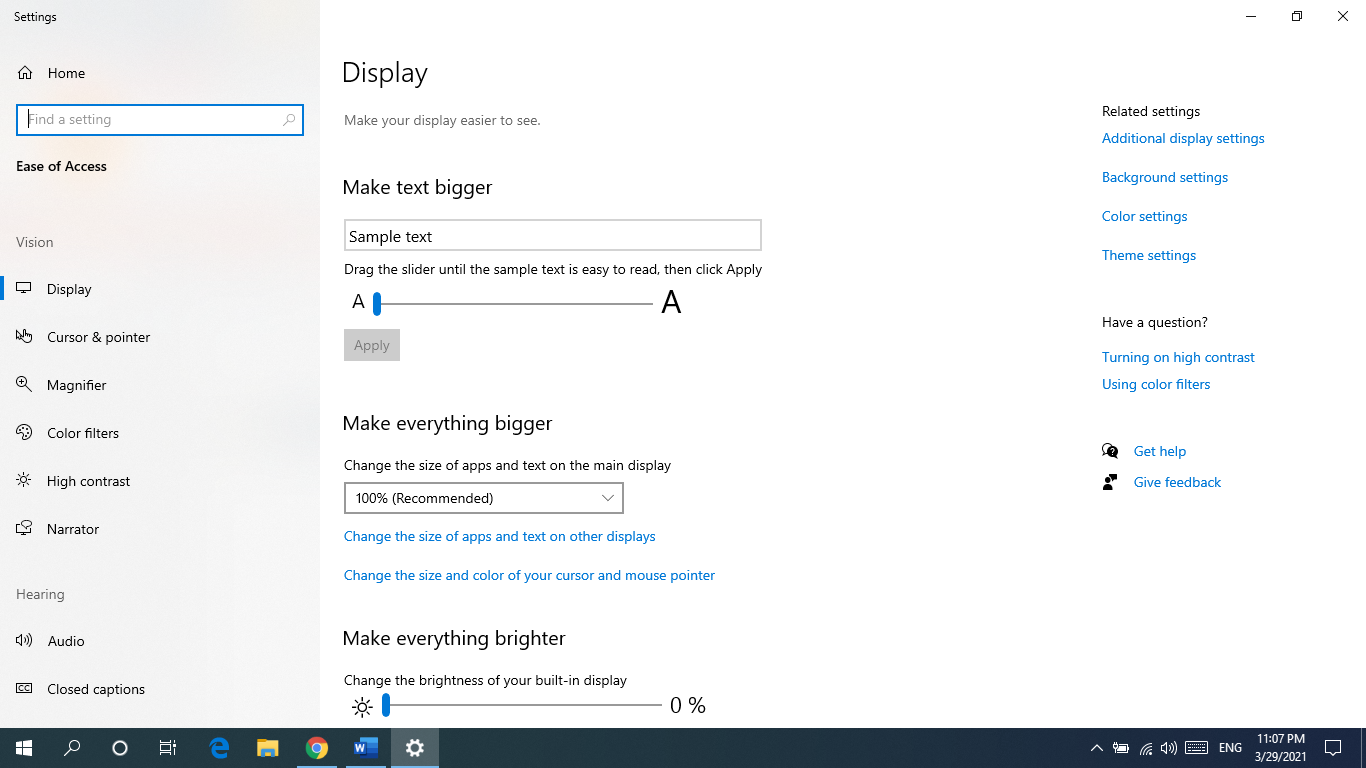The width and height of the screenshot is (1366, 768).
Task: Go to Home in the Settings sidebar
Action: 66,72
